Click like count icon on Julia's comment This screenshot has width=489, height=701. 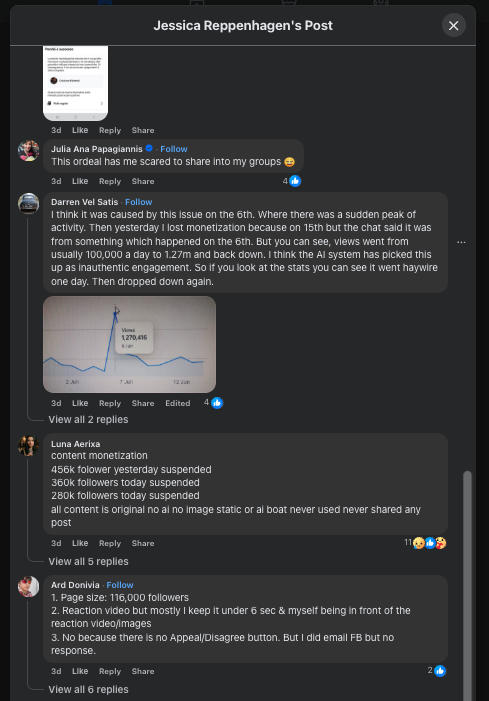click(x=295, y=181)
